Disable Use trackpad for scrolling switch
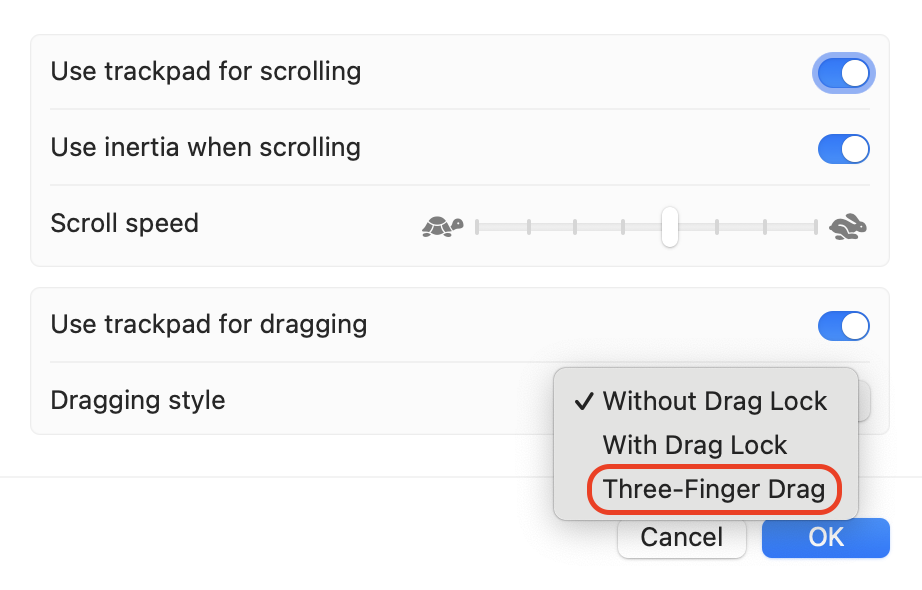Image resolution: width=922 pixels, height=590 pixels. (x=844, y=73)
